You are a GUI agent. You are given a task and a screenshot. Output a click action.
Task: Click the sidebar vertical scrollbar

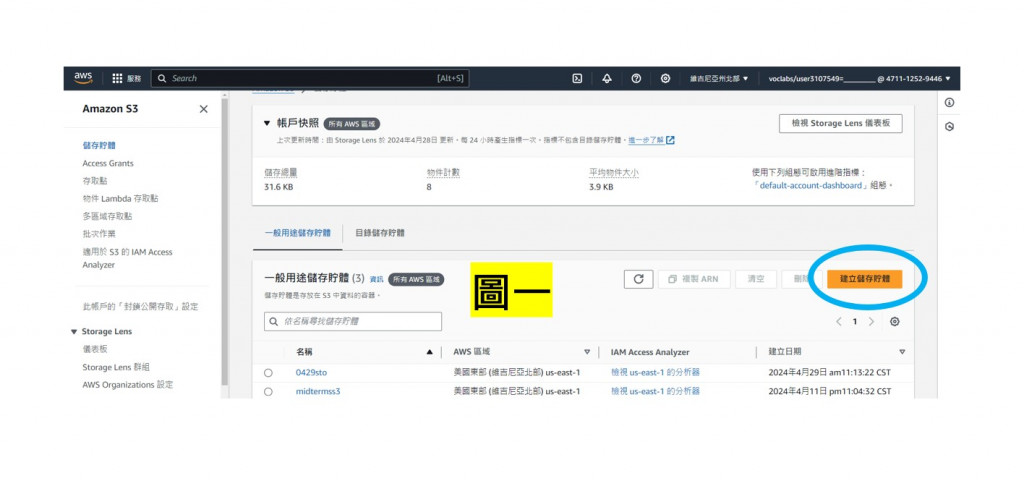[x=225, y=242]
